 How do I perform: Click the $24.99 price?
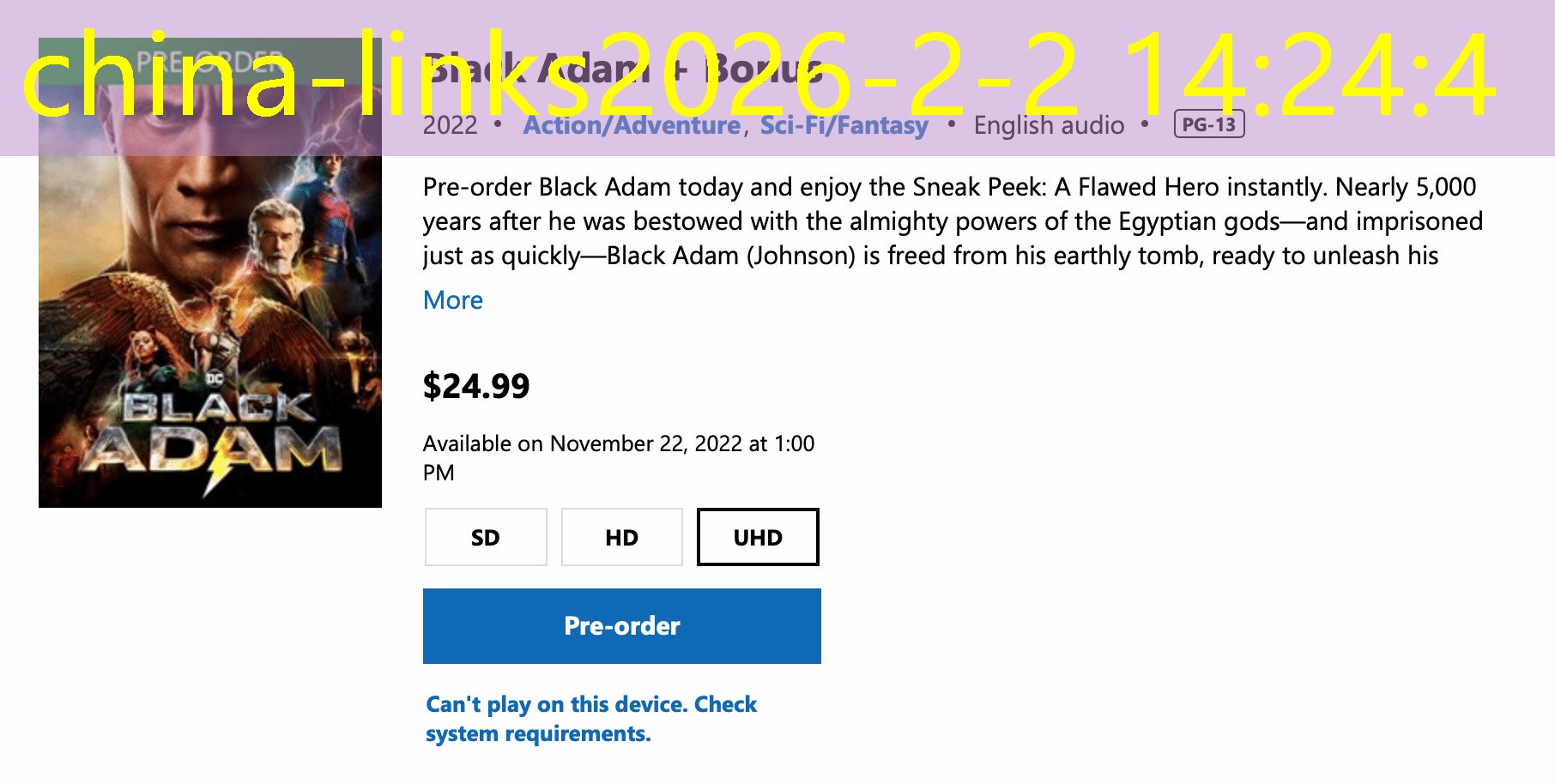[476, 386]
